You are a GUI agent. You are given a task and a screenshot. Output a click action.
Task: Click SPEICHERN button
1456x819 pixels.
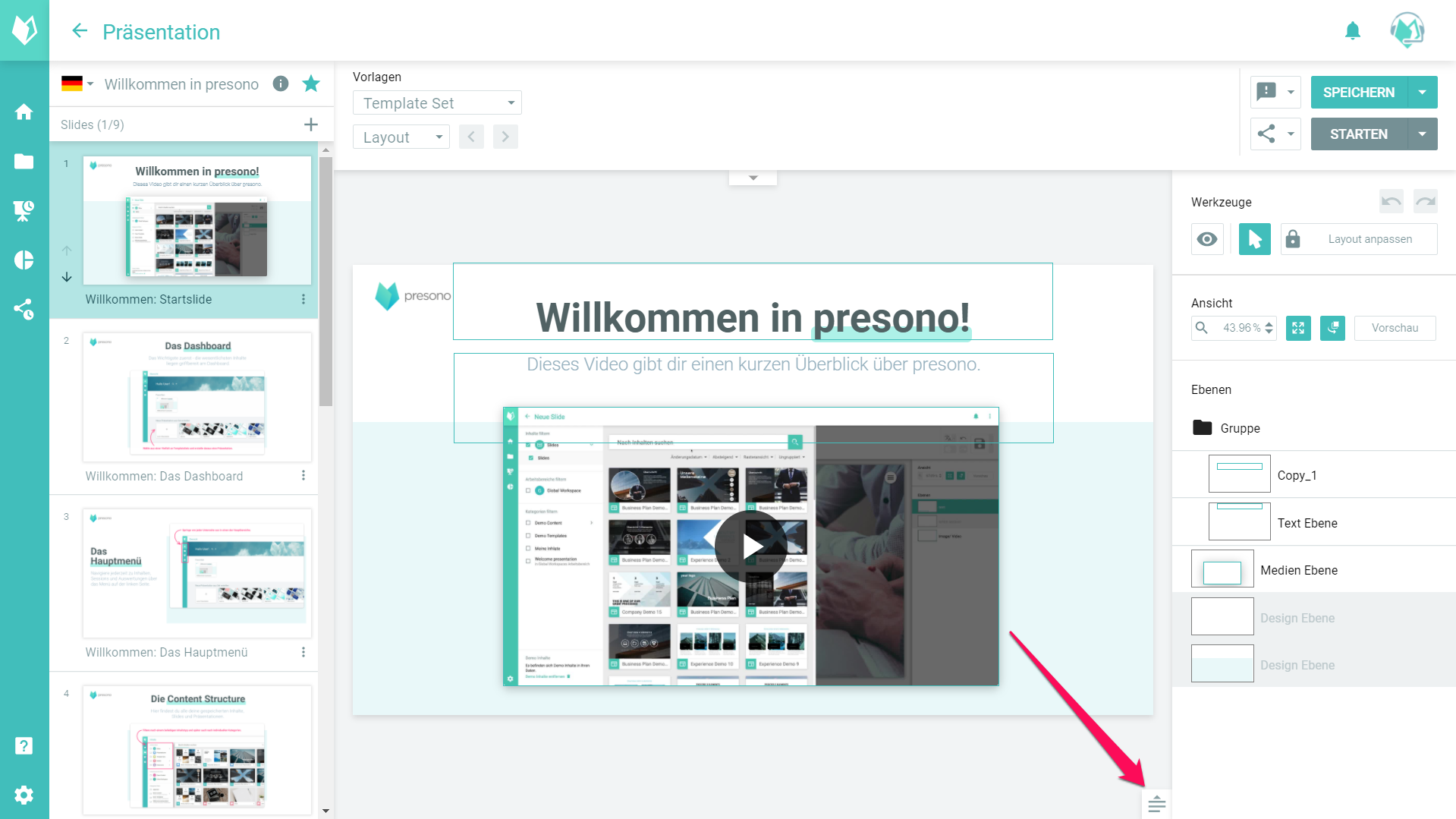[x=1359, y=92]
